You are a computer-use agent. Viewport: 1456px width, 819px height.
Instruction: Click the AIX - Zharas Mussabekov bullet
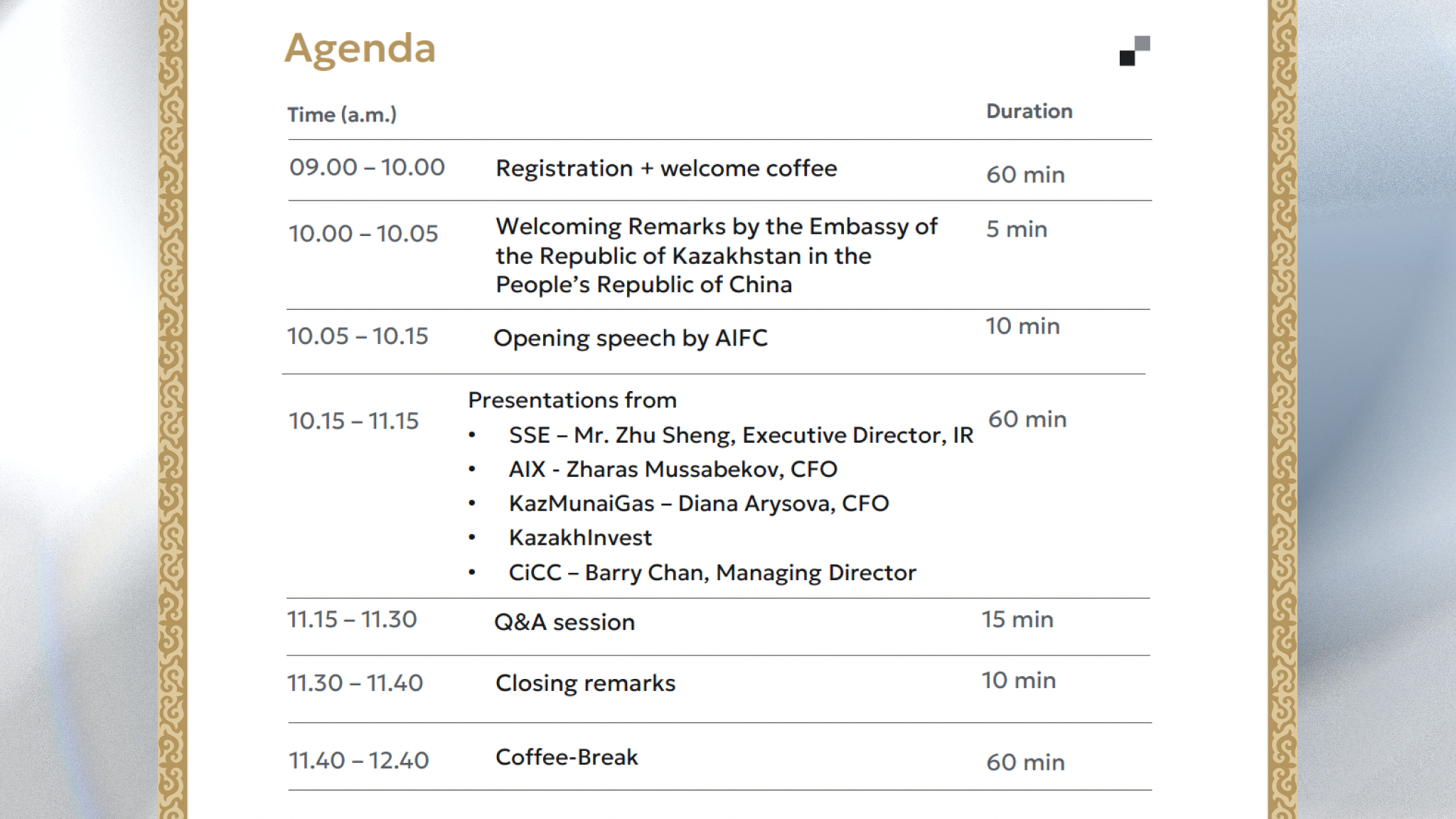673,469
